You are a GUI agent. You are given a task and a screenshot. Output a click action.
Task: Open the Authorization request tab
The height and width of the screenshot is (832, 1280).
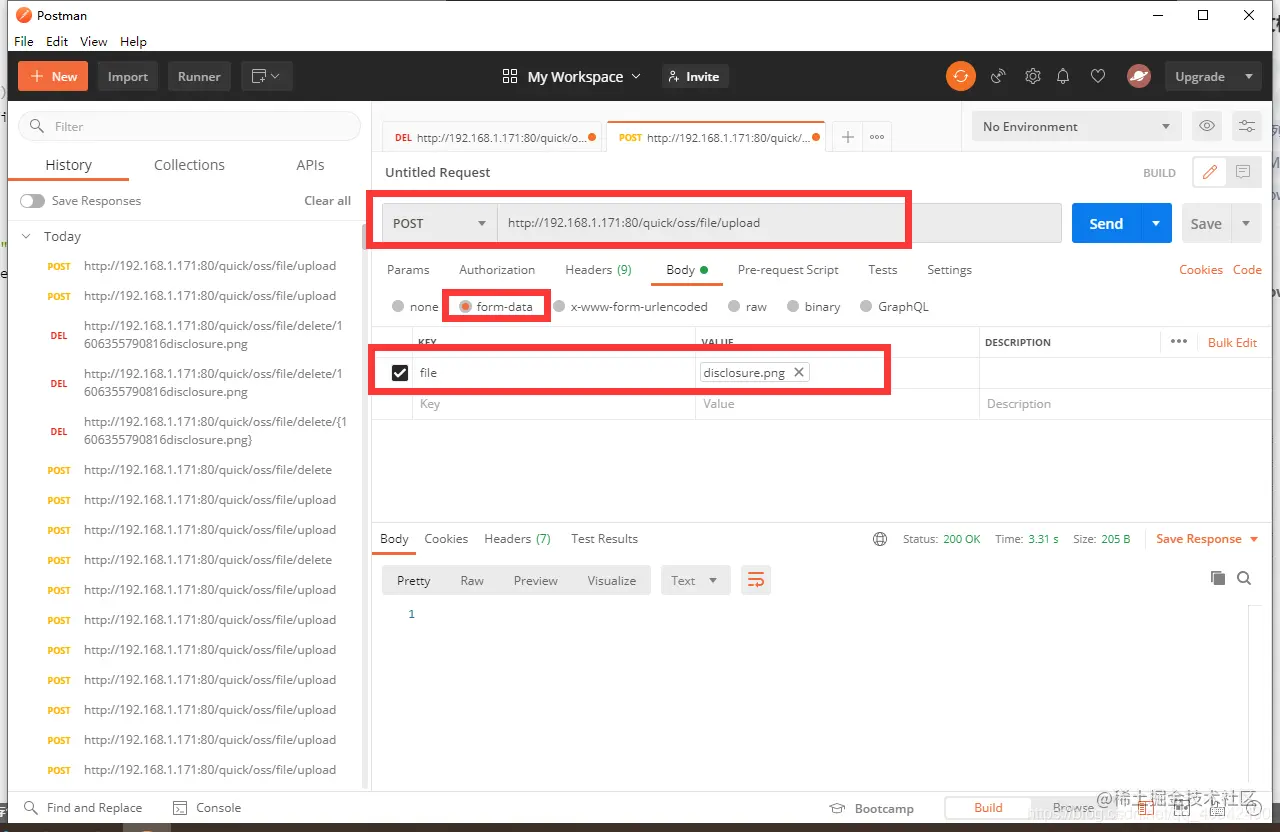point(497,270)
